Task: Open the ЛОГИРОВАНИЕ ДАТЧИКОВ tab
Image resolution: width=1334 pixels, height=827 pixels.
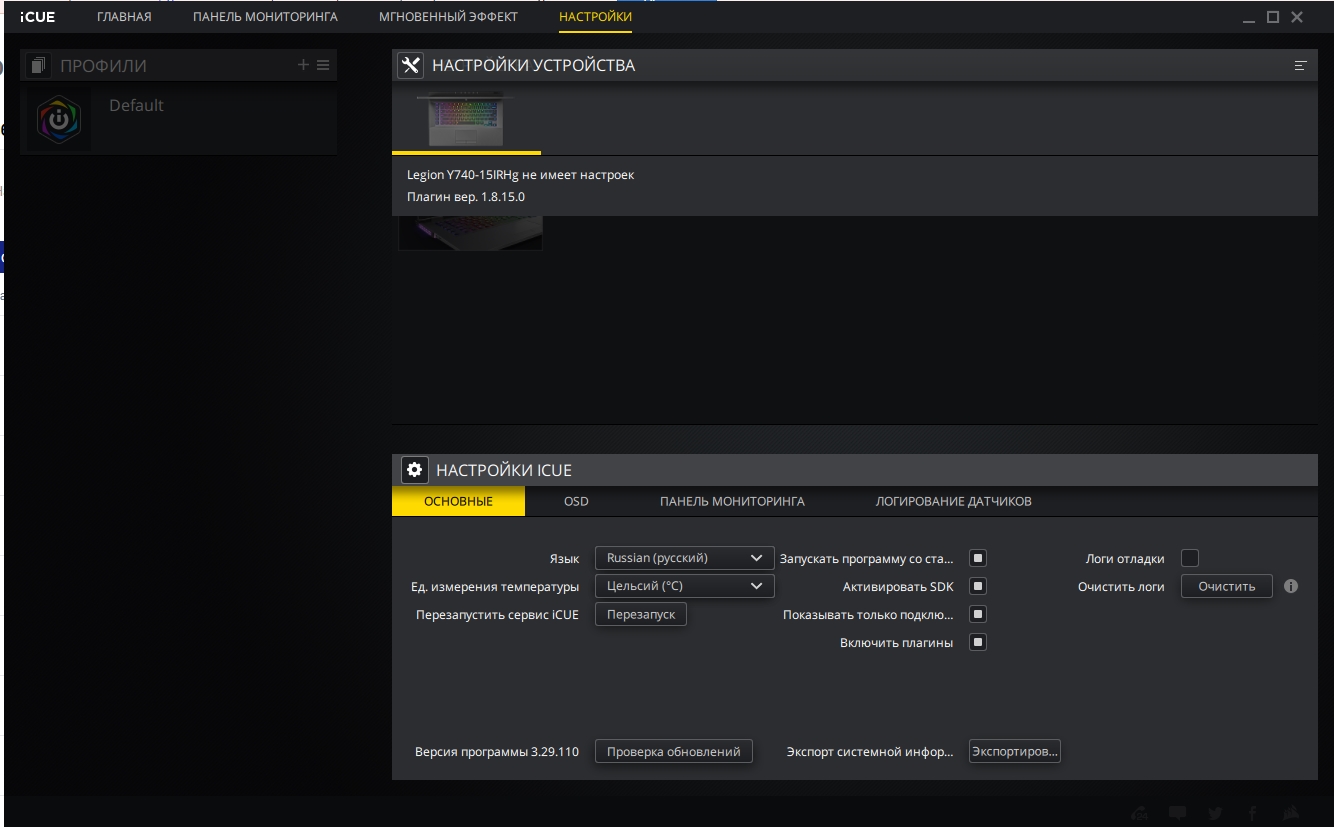Action: point(953,501)
